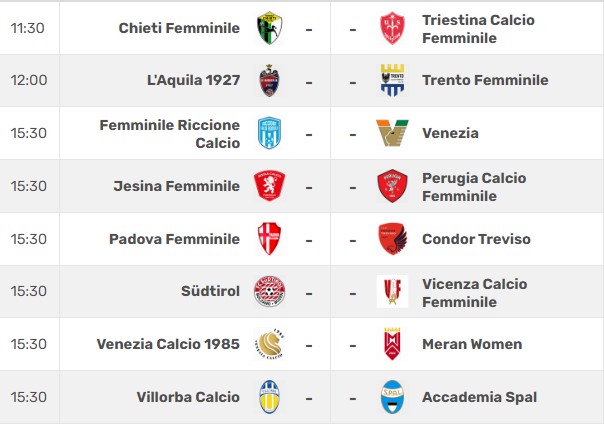Click the Femminile Riccione Calcio blue badge
The height and width of the screenshot is (424, 604).
269,133
